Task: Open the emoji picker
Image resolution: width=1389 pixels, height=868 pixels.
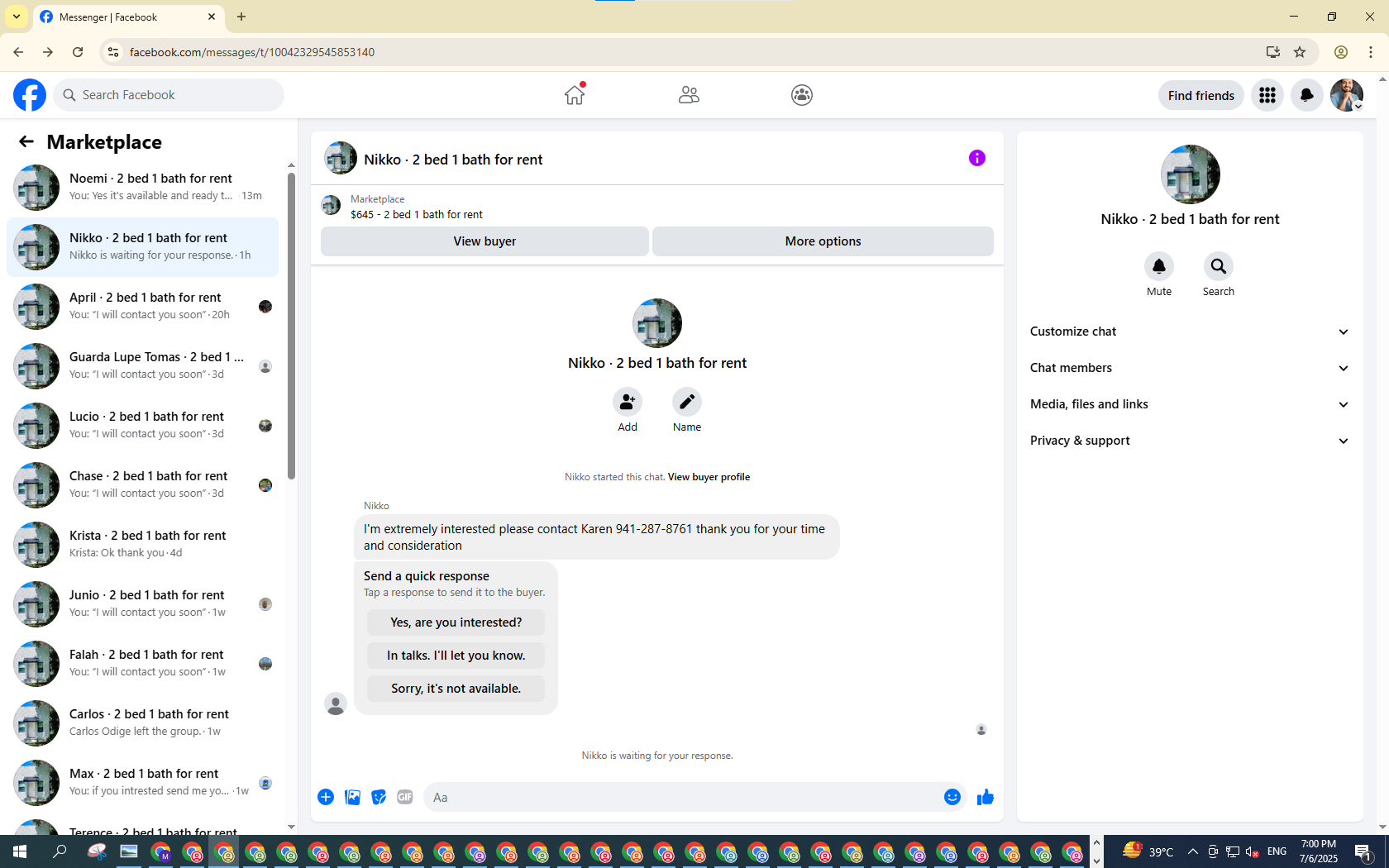Action: 952,797
